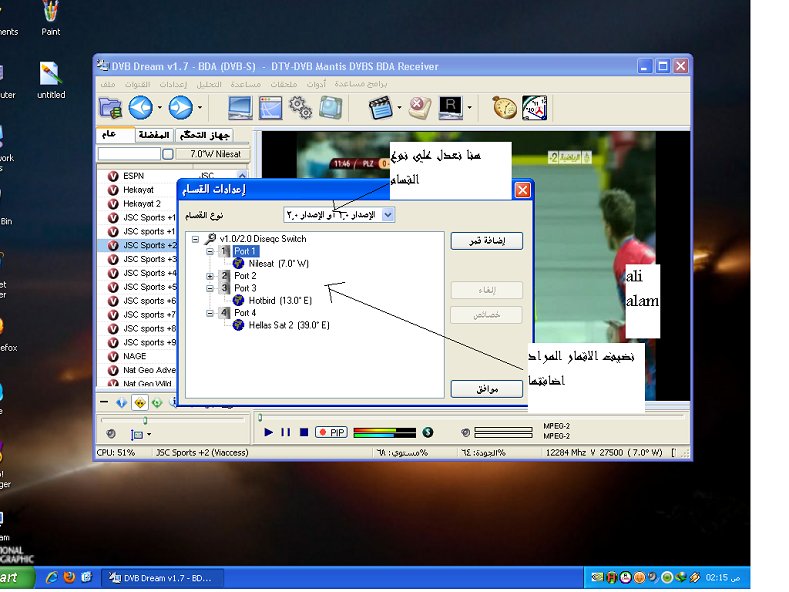789x592 pixels.
Task: Click the channel search input field
Action: (x=129, y=154)
